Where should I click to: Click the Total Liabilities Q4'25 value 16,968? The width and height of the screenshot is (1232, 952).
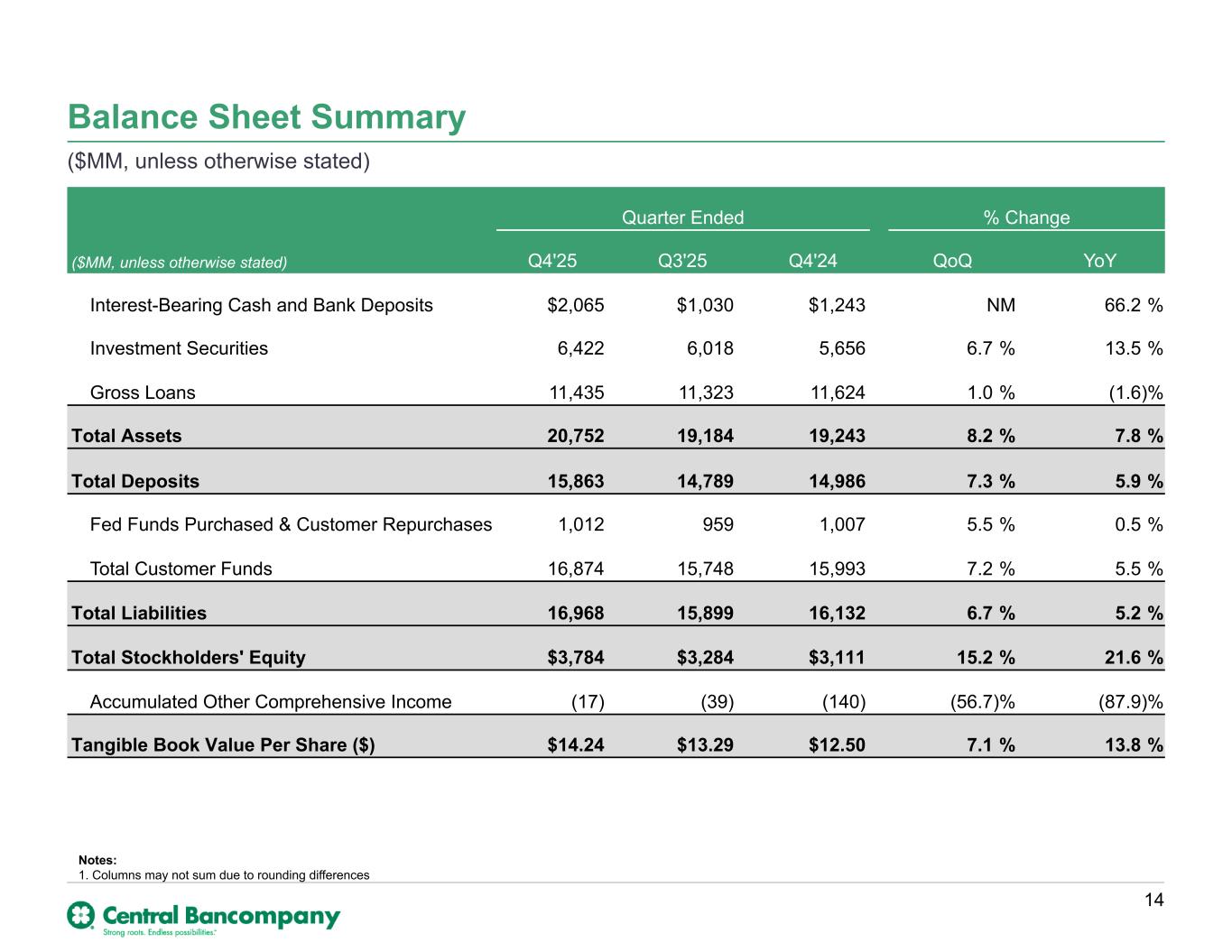[x=575, y=614]
